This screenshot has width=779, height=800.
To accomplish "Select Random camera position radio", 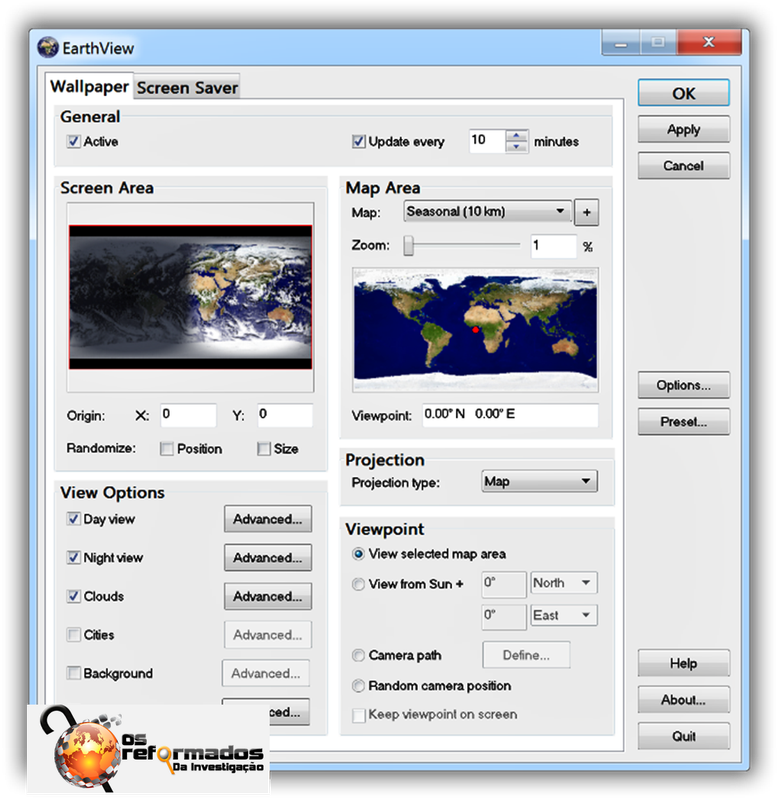I will click(359, 686).
